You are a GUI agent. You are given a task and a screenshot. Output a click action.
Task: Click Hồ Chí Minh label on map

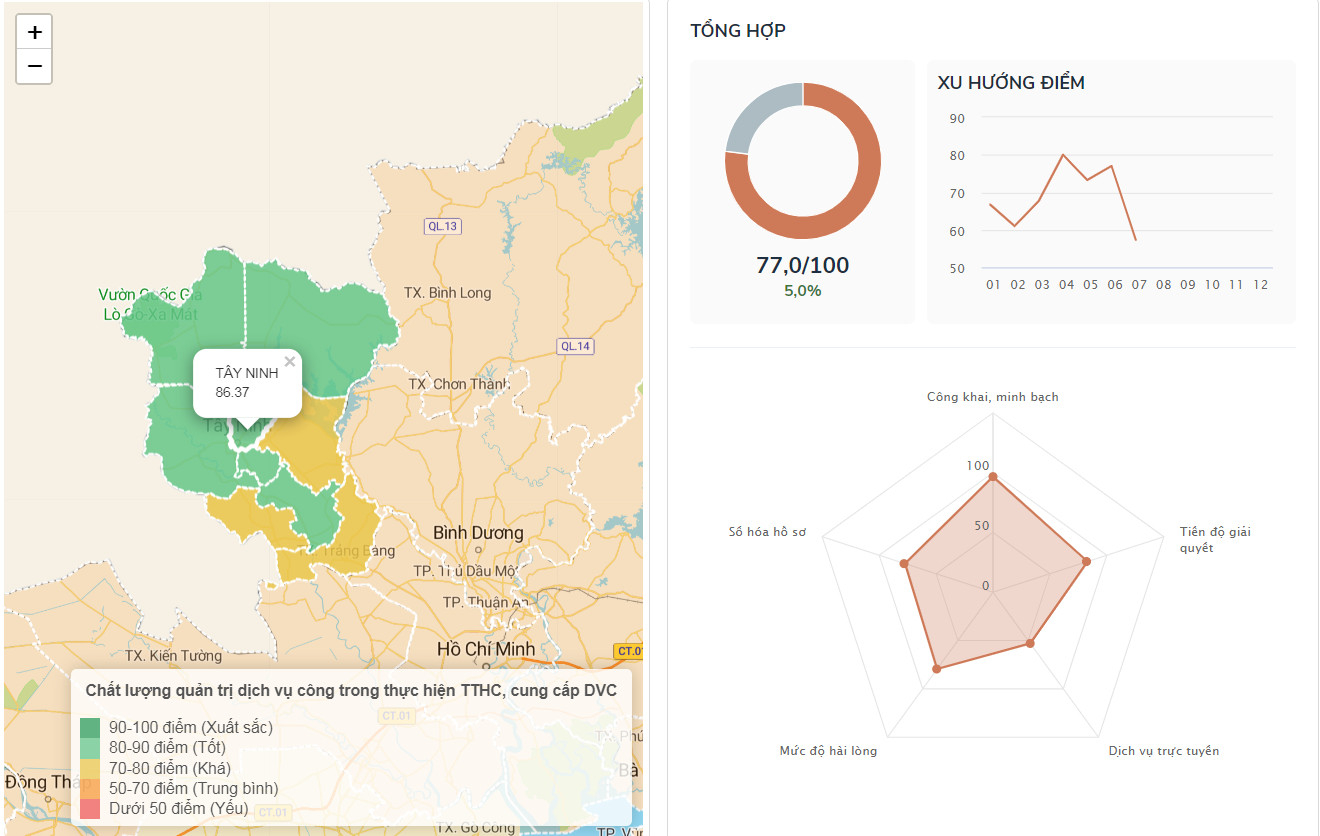[x=486, y=649]
